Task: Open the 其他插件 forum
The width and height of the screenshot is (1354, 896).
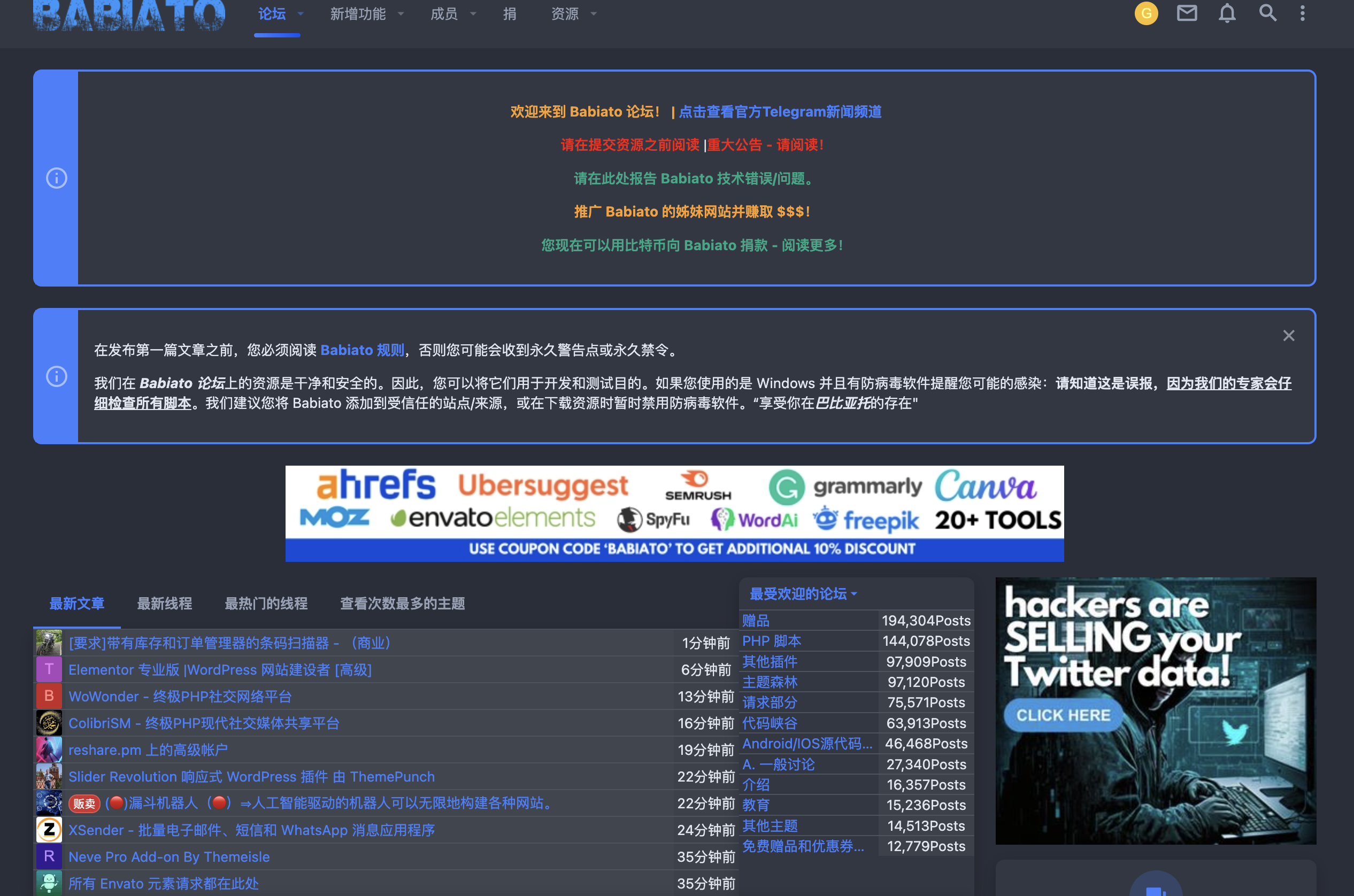Action: tap(770, 662)
